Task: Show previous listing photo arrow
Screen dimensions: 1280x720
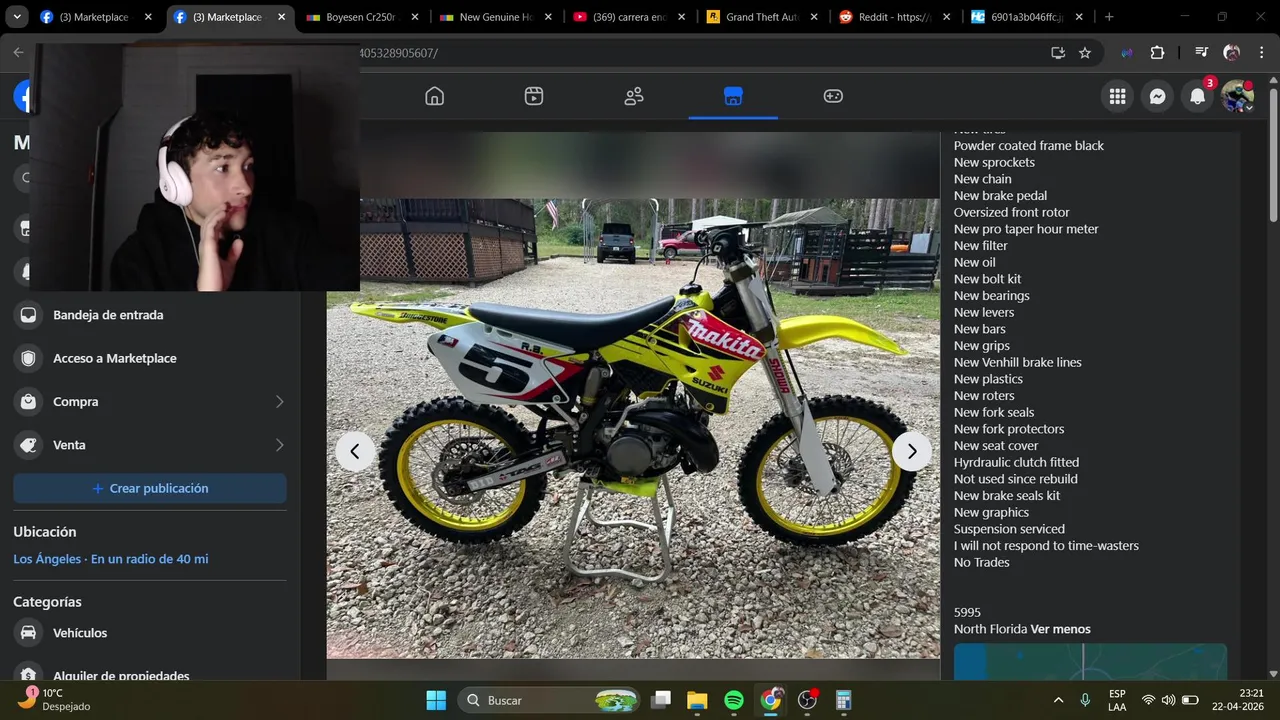Action: (355, 451)
